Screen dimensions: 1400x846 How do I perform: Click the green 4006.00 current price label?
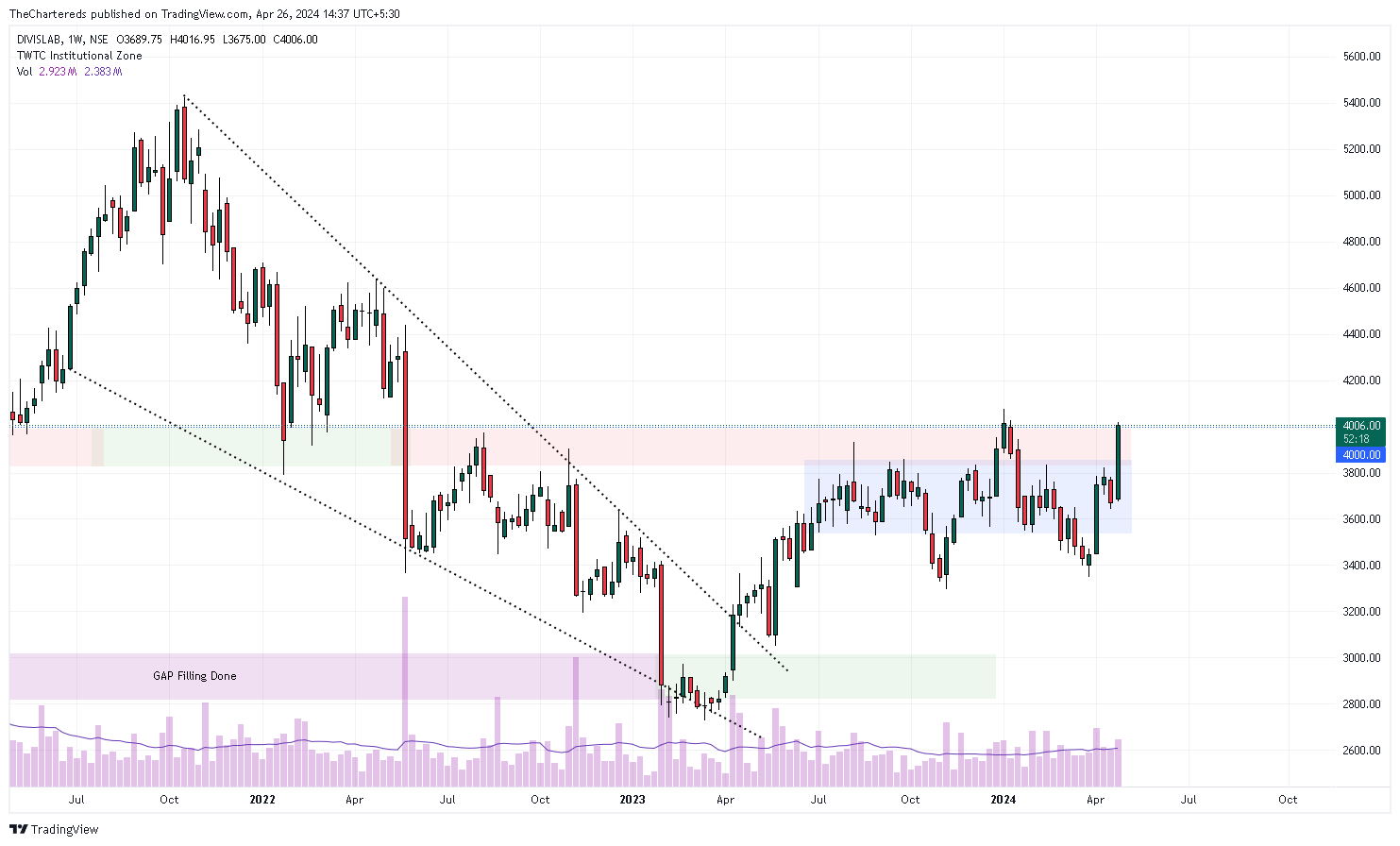1360,426
